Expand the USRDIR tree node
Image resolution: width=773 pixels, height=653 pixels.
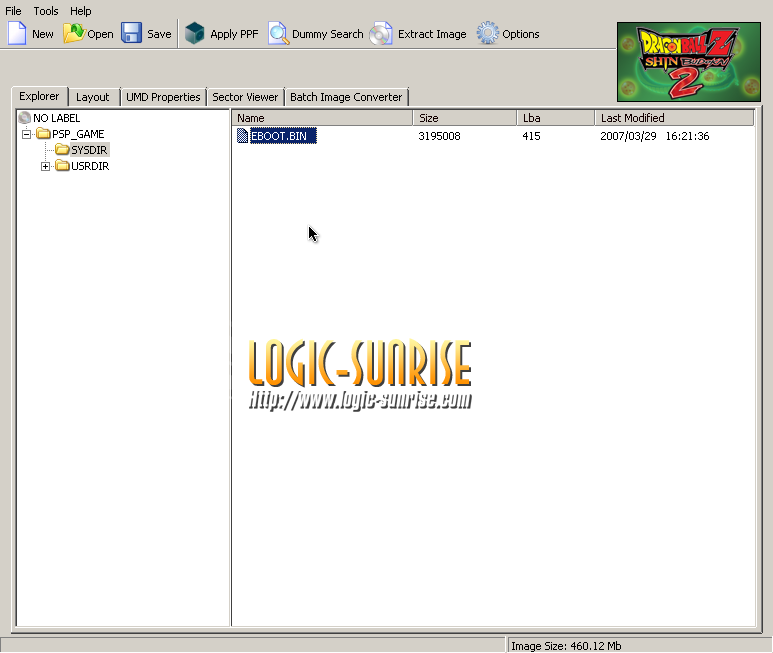pos(45,167)
